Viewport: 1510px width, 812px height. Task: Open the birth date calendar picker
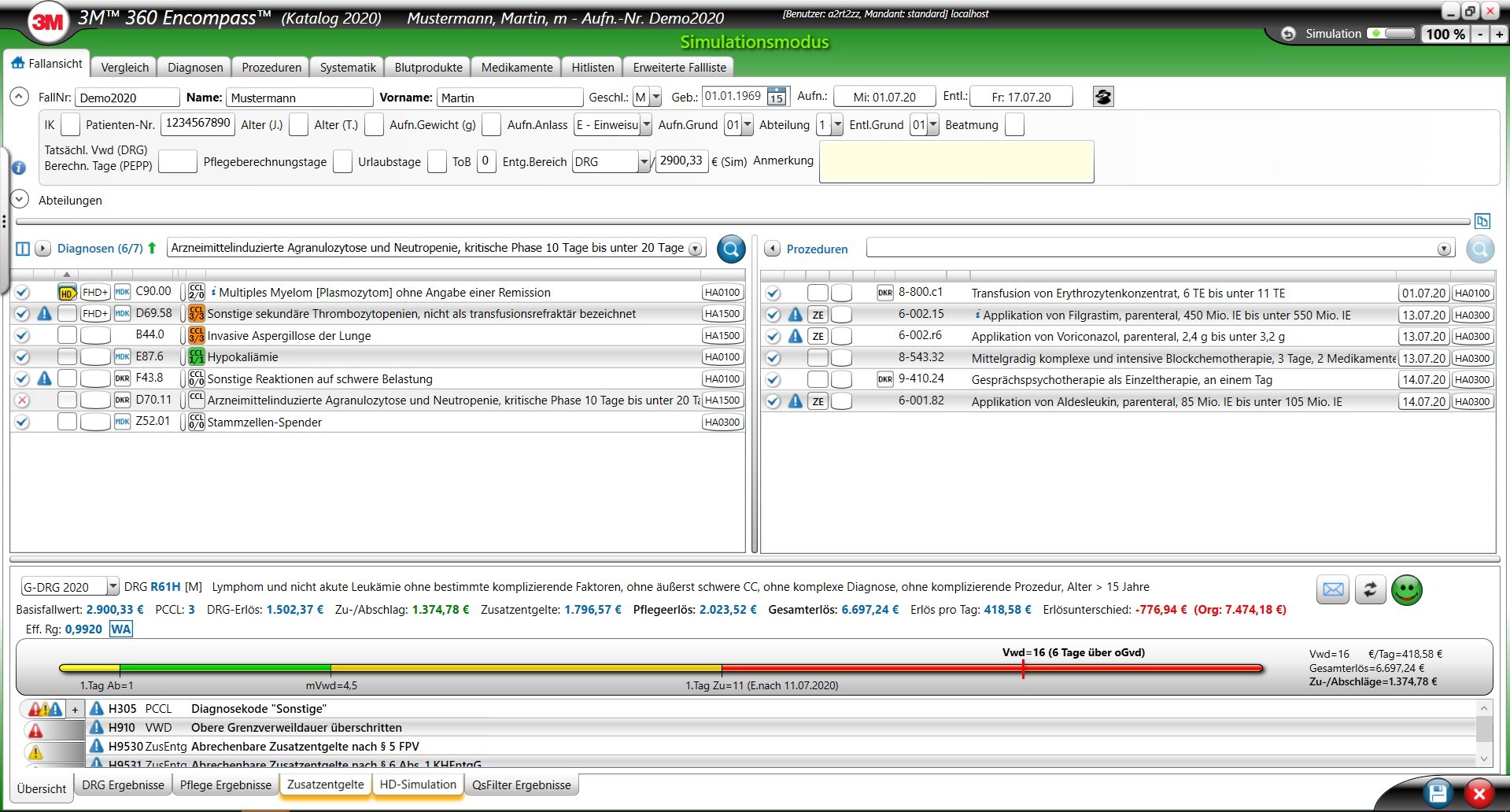(x=777, y=97)
